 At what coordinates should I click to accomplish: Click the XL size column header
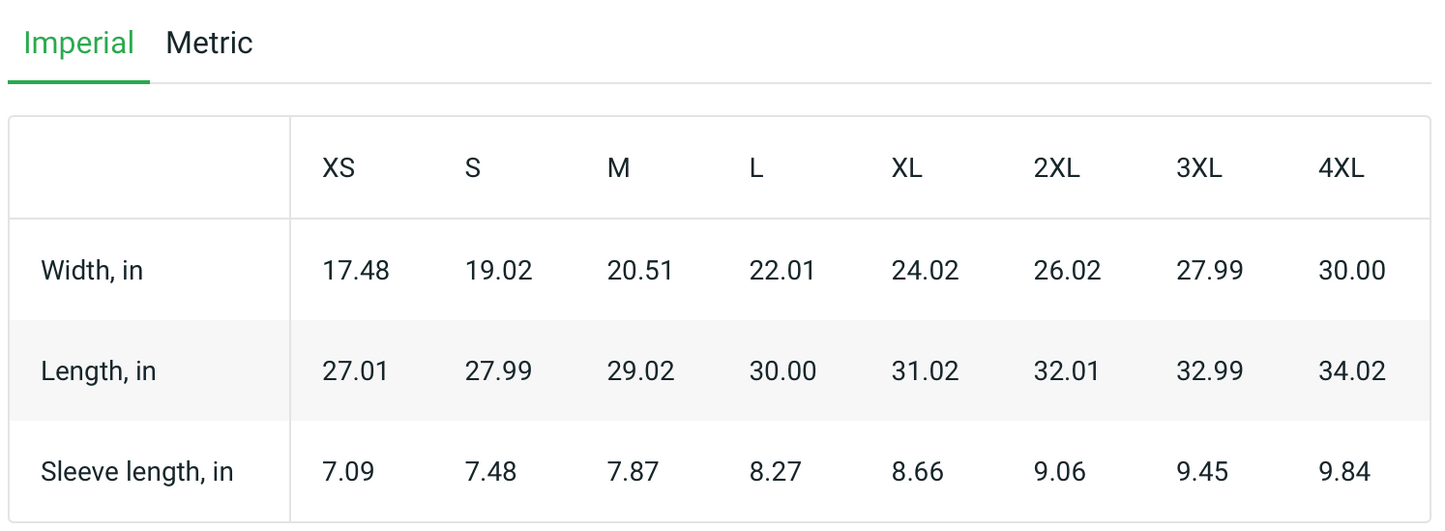click(x=907, y=169)
